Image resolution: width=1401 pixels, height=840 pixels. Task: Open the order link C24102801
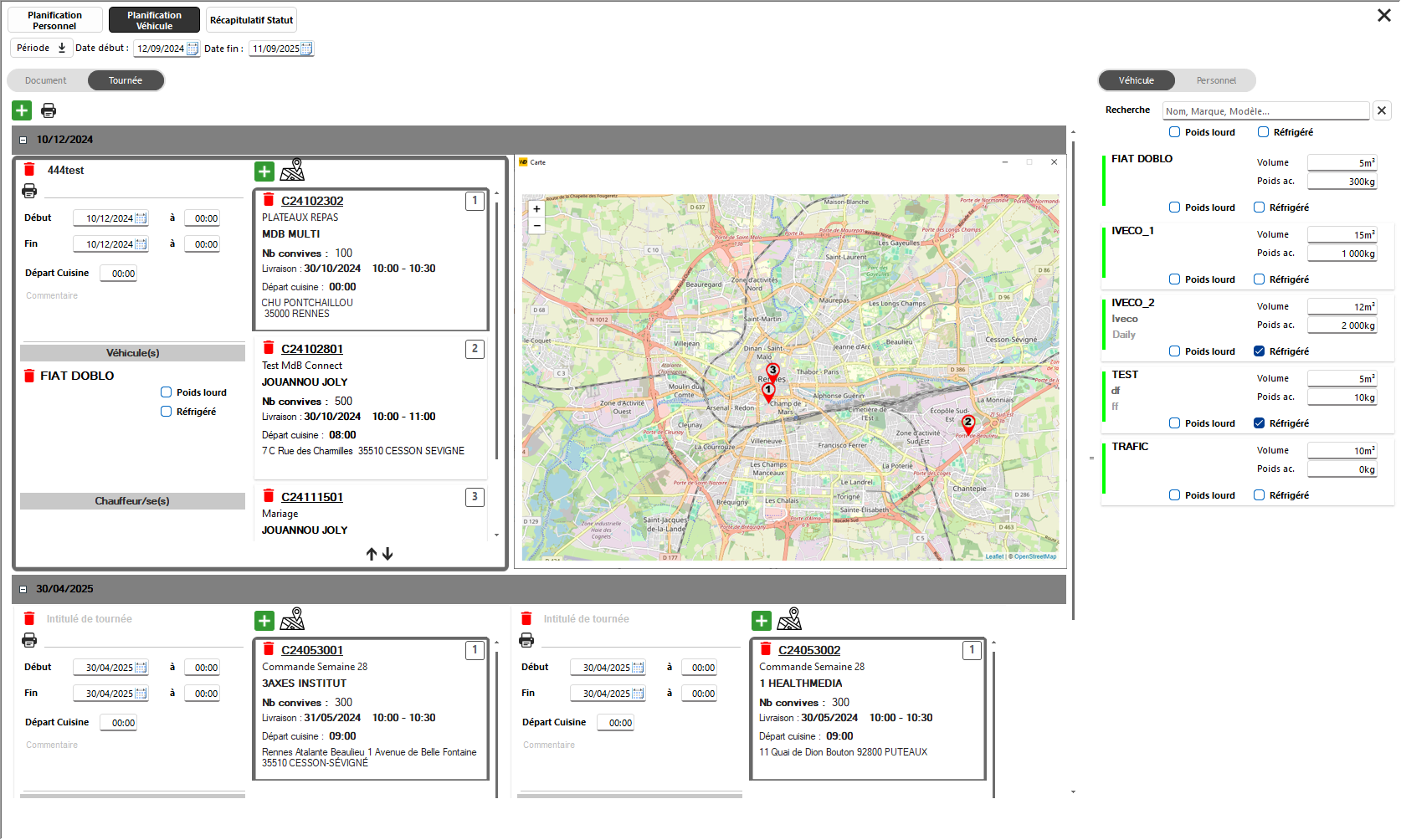point(312,349)
